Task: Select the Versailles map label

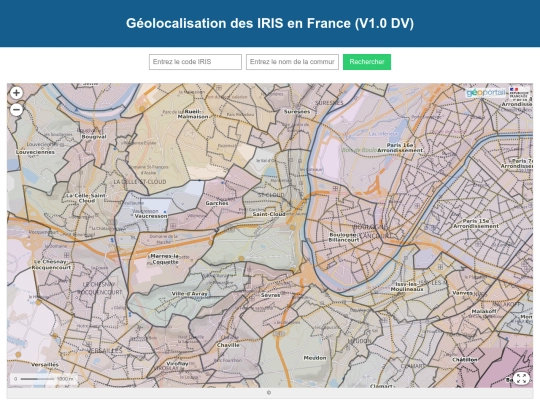Action: (45, 364)
